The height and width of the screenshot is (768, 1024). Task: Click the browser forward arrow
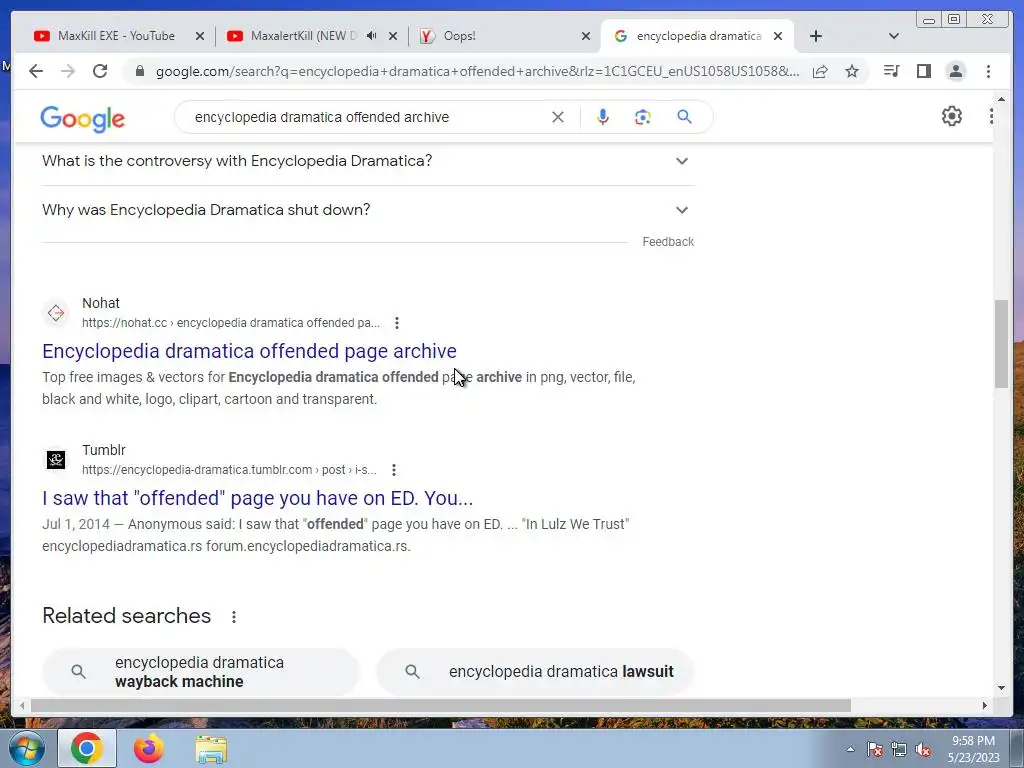[68, 71]
